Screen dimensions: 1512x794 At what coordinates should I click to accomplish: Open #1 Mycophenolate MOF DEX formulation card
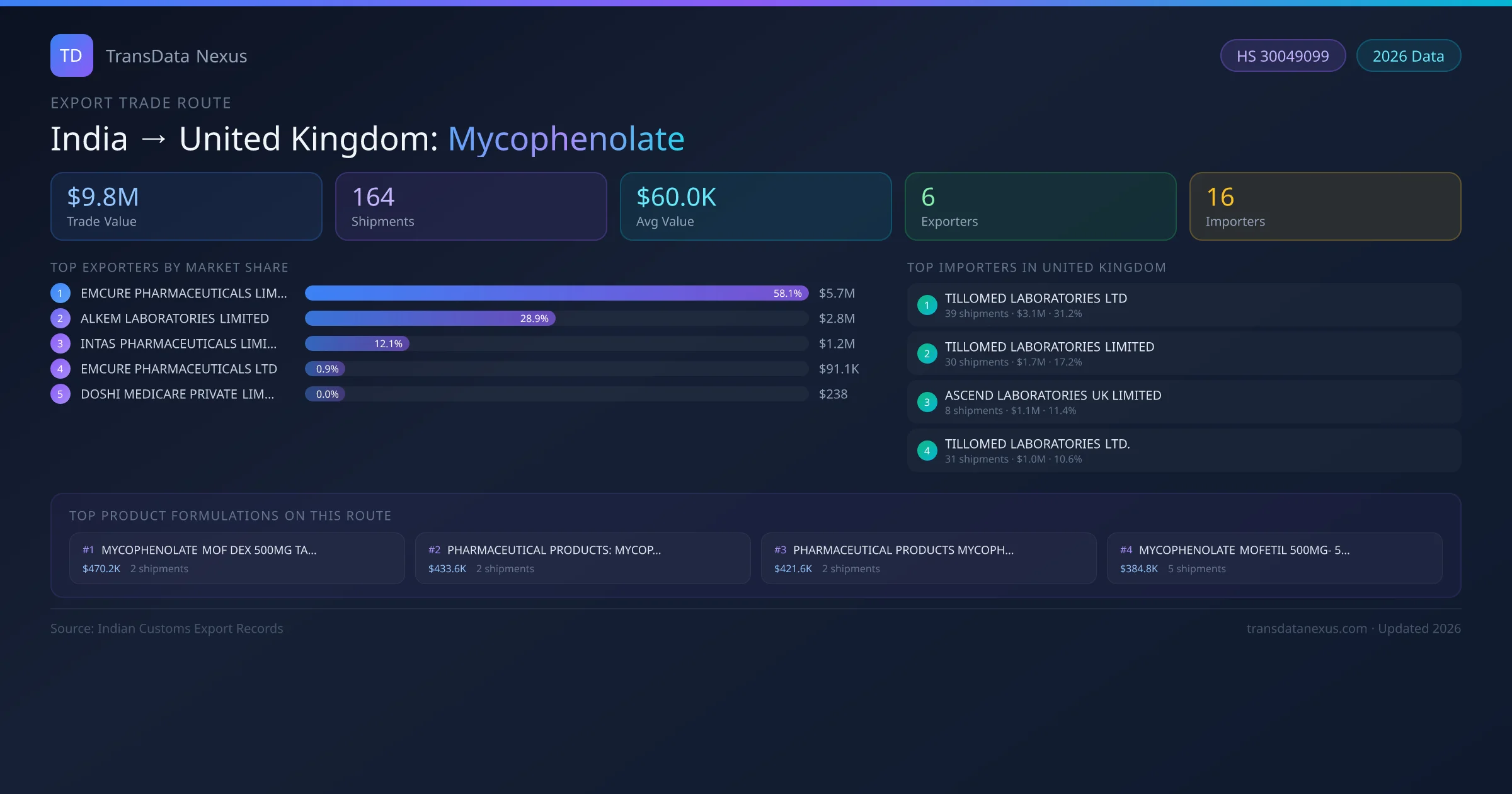click(x=237, y=558)
